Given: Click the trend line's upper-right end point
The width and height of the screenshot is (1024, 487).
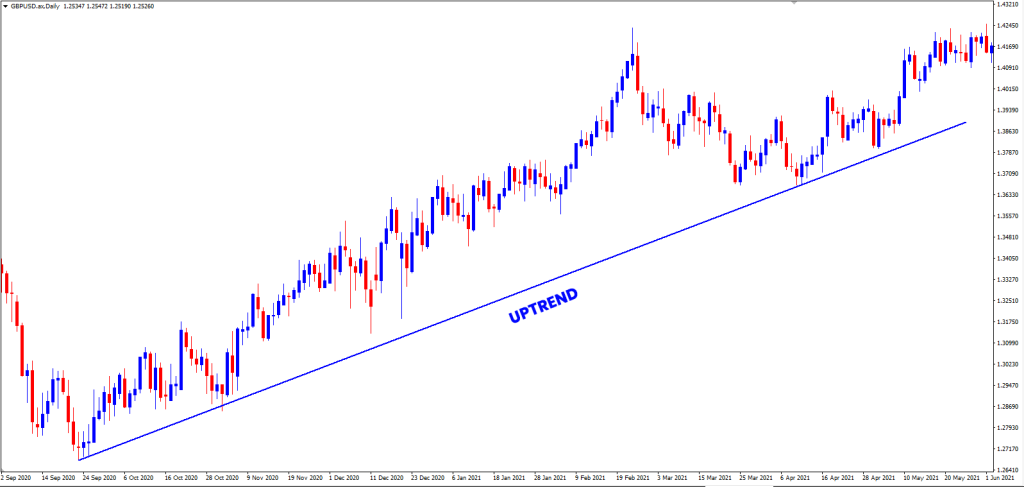Looking at the screenshot, I should pyautogui.click(x=966, y=122).
